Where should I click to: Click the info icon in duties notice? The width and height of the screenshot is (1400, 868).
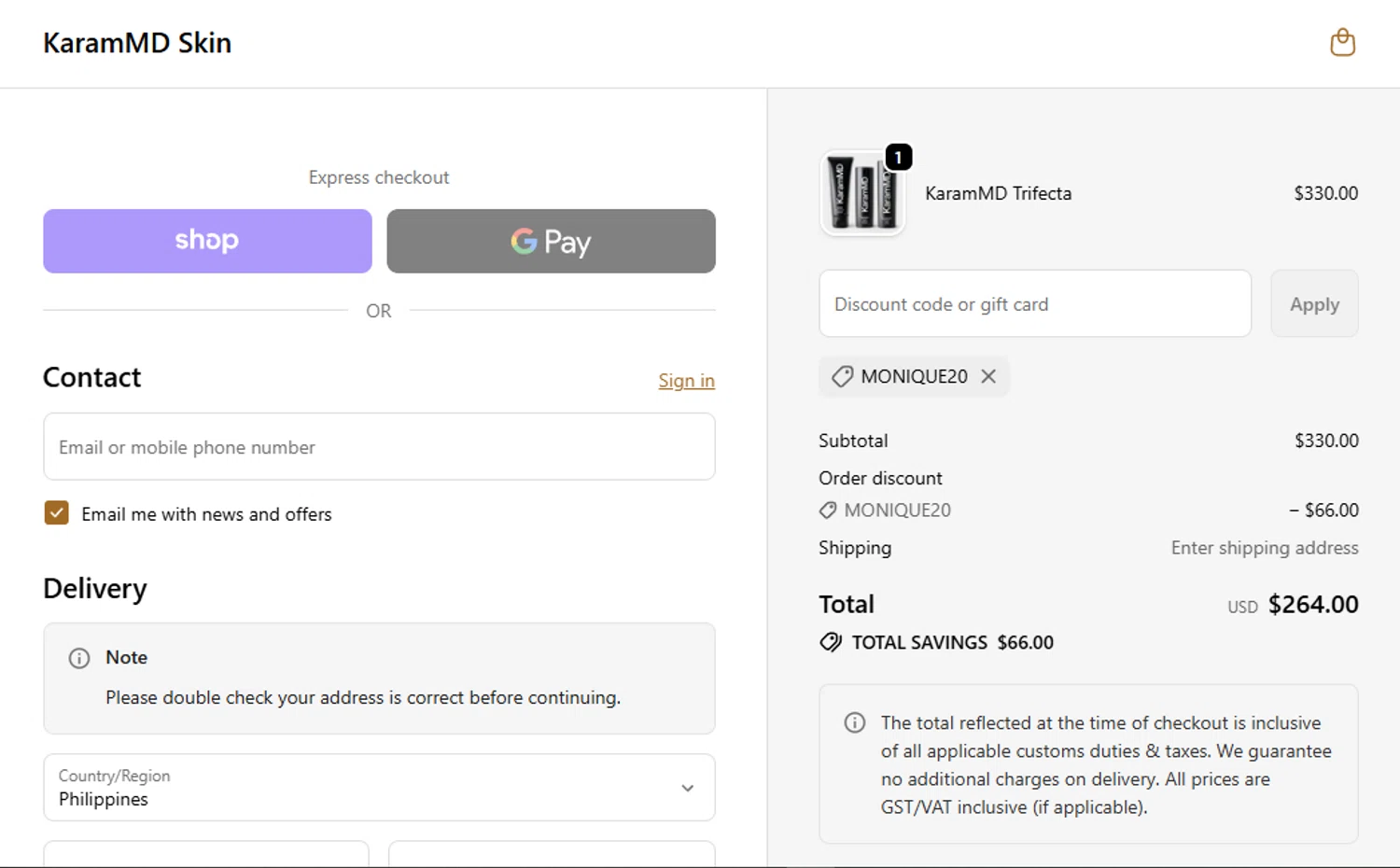coord(855,722)
